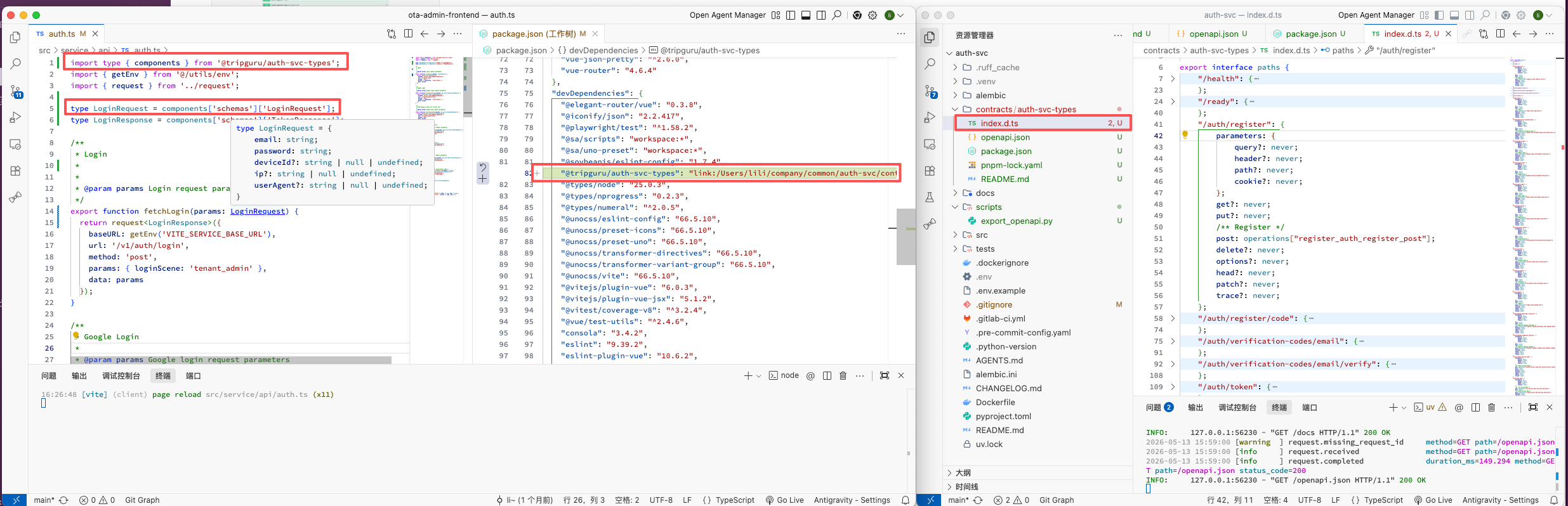Click Open Agent Manager in left window
This screenshot has height=506, width=1568.
point(728,15)
